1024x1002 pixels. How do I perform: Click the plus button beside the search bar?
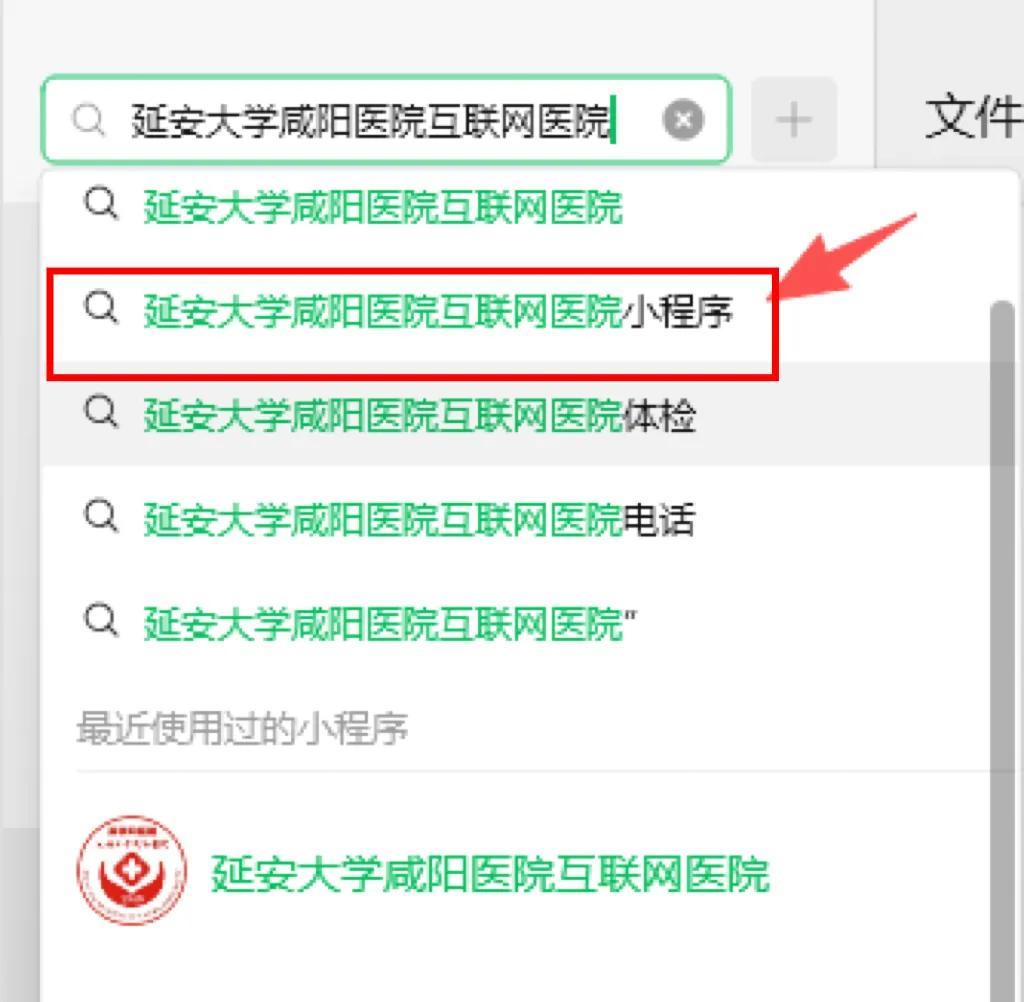793,120
